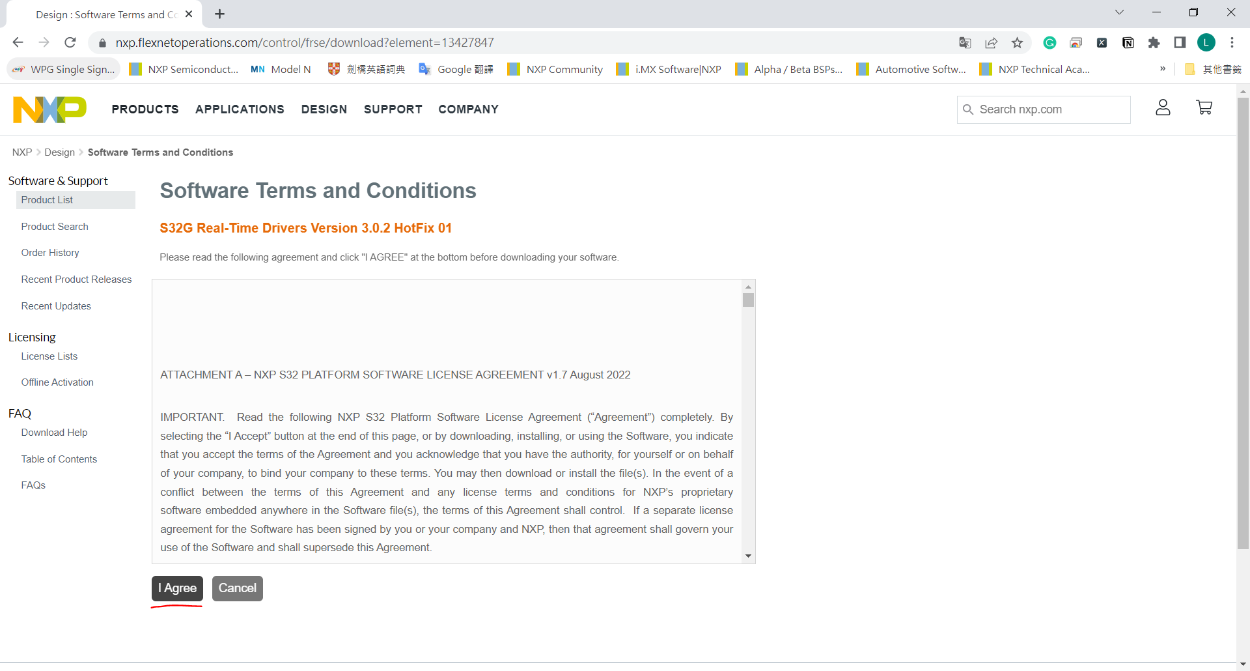
Task: Open License Lists link
Action: click(x=49, y=356)
